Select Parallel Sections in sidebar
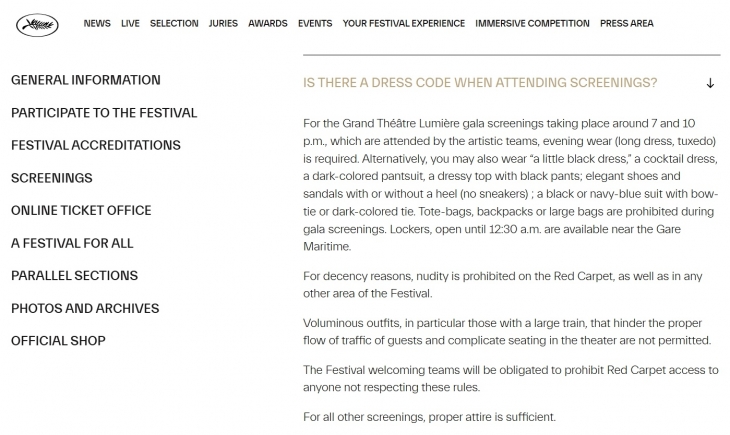 coord(75,275)
